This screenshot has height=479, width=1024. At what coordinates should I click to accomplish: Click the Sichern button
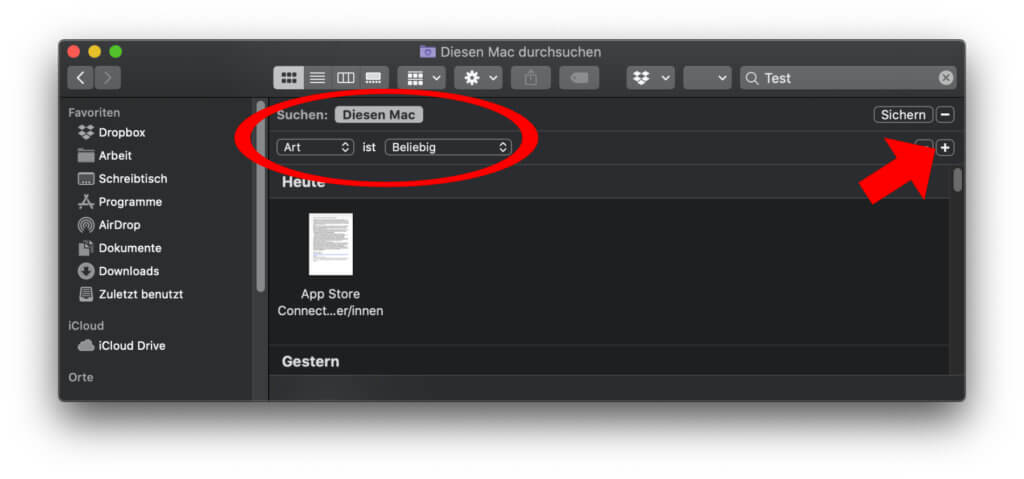tap(903, 115)
